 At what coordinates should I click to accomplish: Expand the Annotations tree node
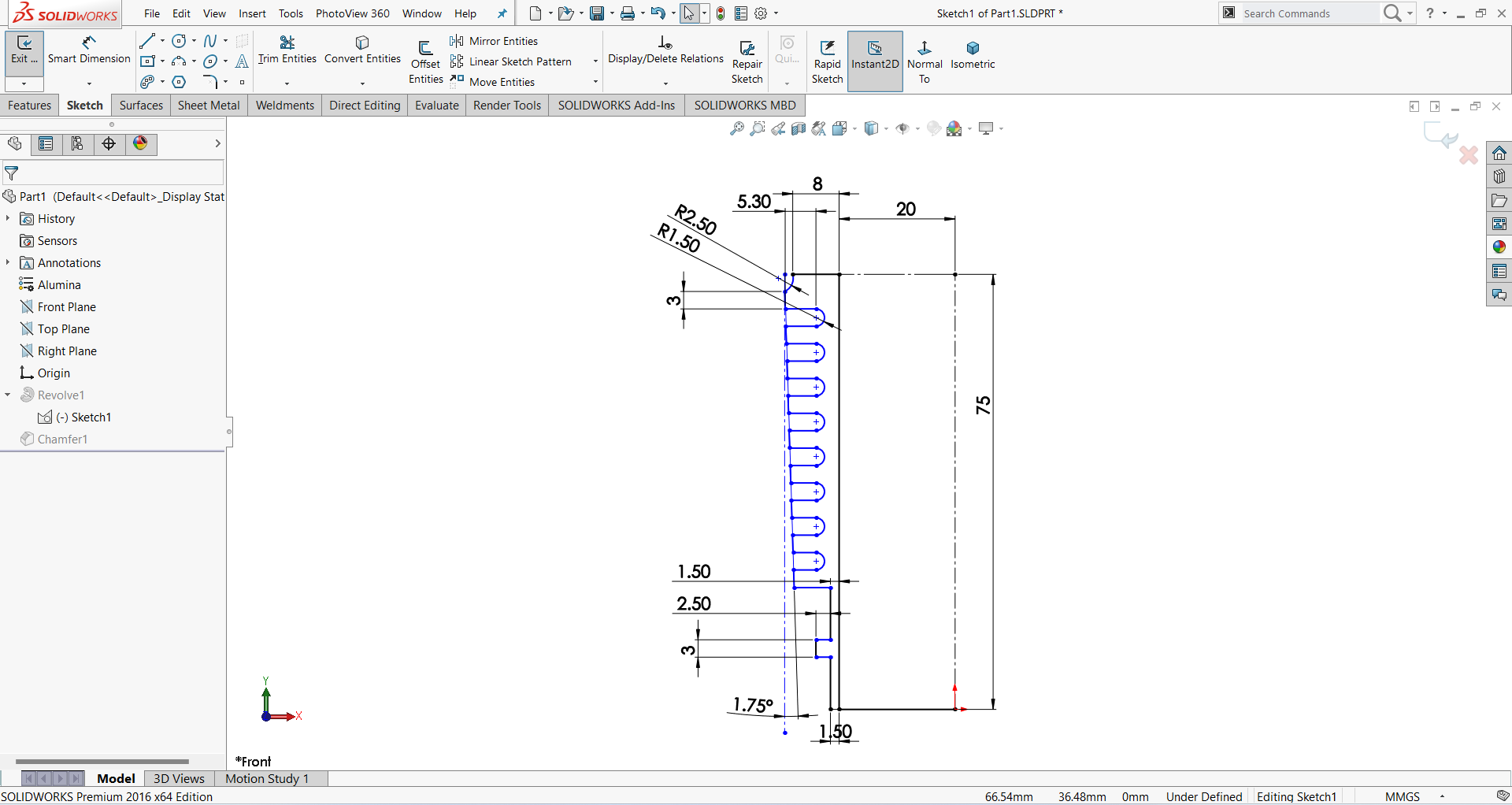click(x=8, y=262)
